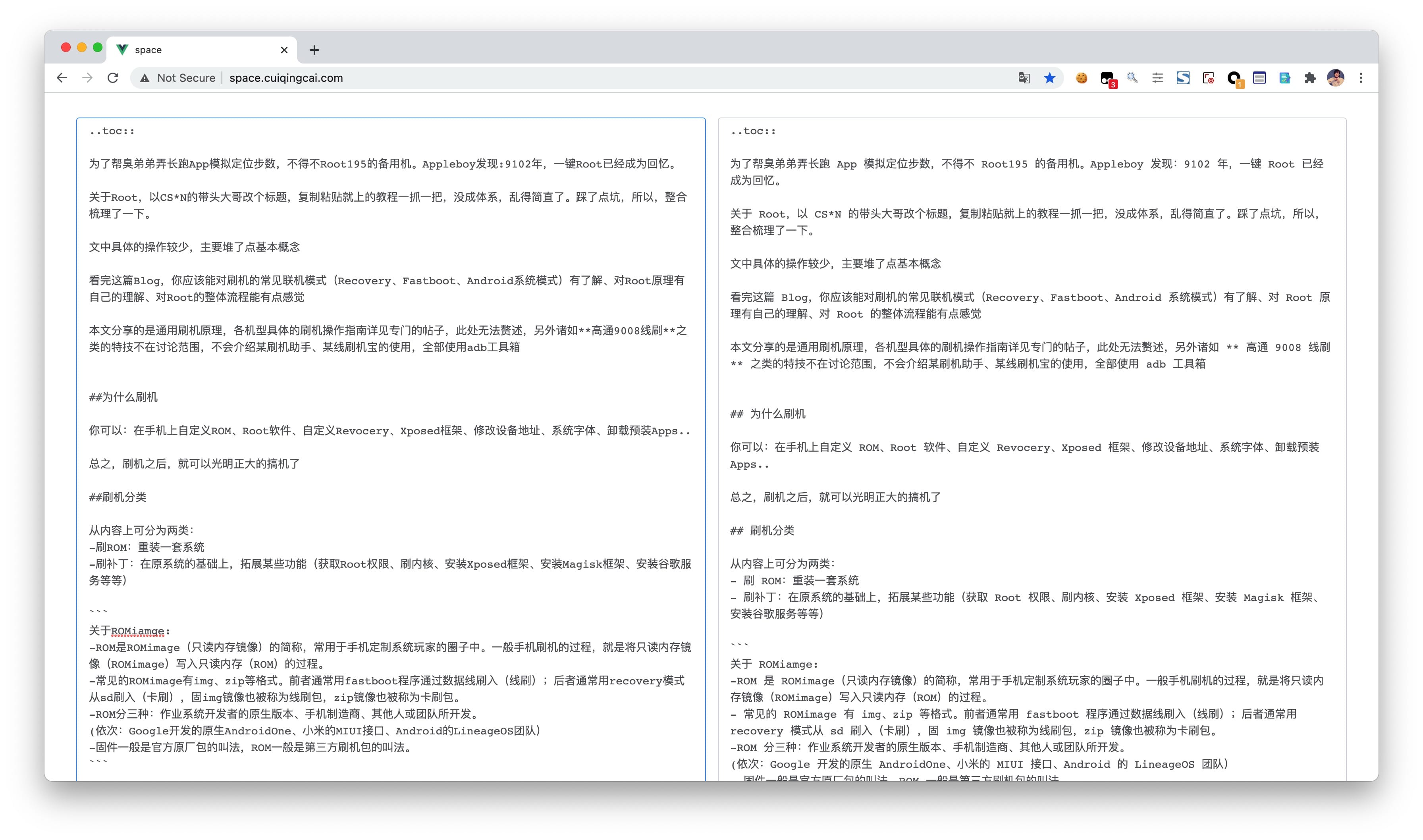Open the Extensions puzzle piece menu
This screenshot has height=840, width=1423.
[1310, 78]
